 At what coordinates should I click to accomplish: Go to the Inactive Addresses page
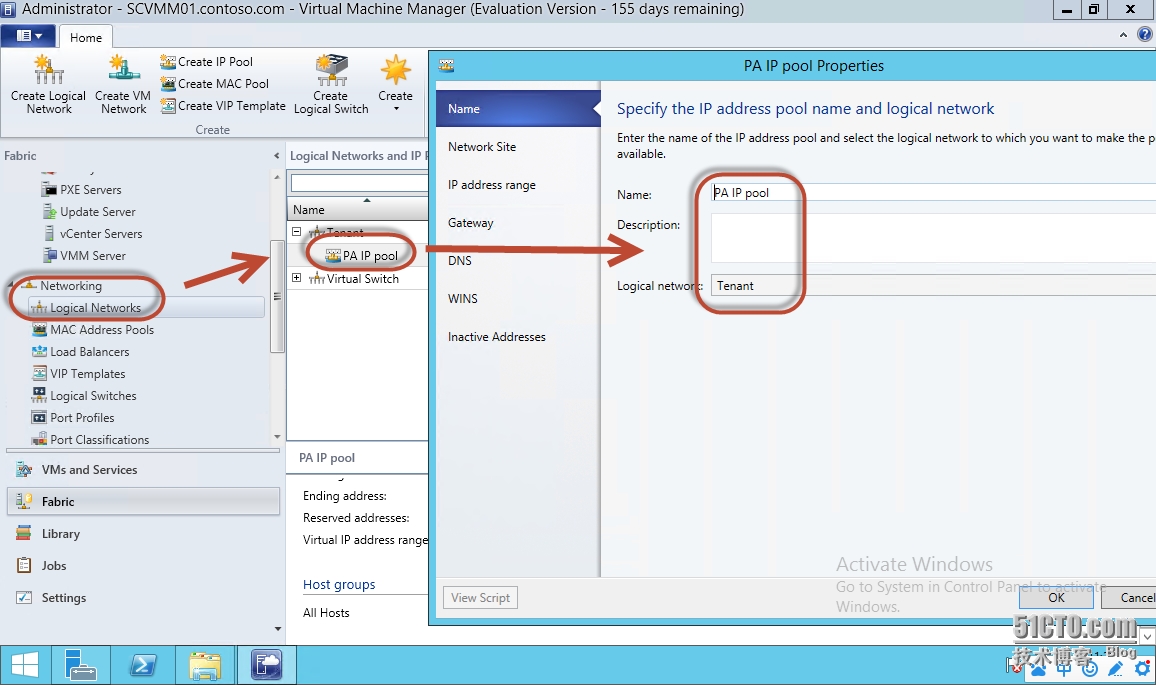518,337
